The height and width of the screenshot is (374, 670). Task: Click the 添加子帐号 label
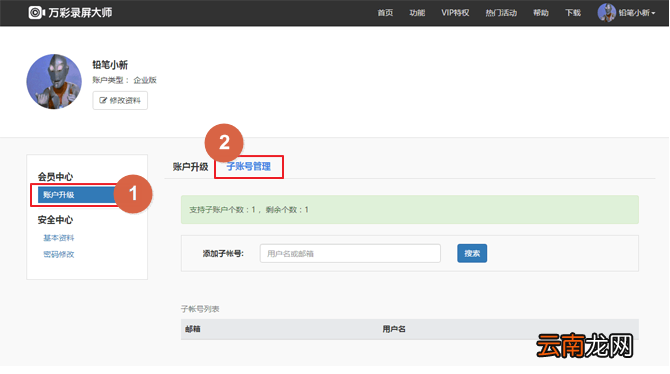point(223,253)
